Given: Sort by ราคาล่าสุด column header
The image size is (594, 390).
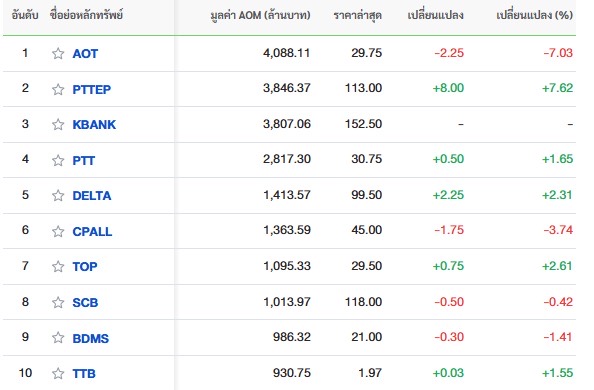Looking at the screenshot, I should coord(358,16).
